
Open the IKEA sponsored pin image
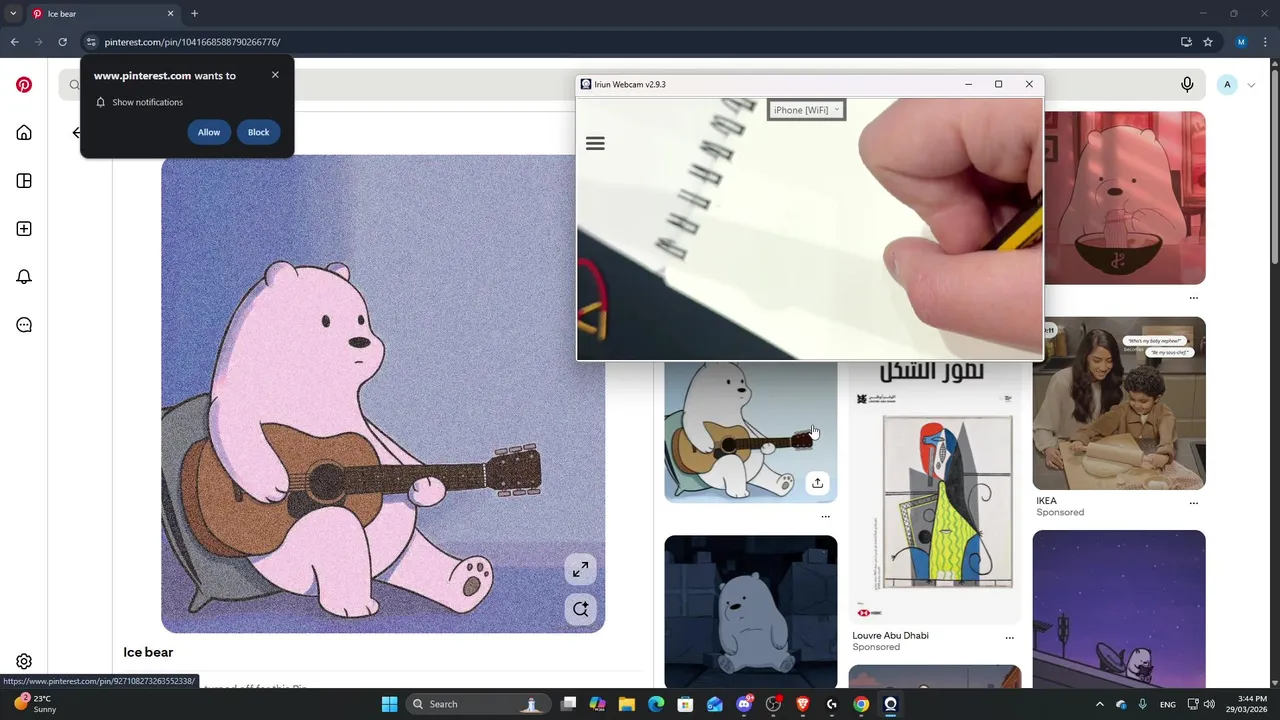tap(1119, 404)
